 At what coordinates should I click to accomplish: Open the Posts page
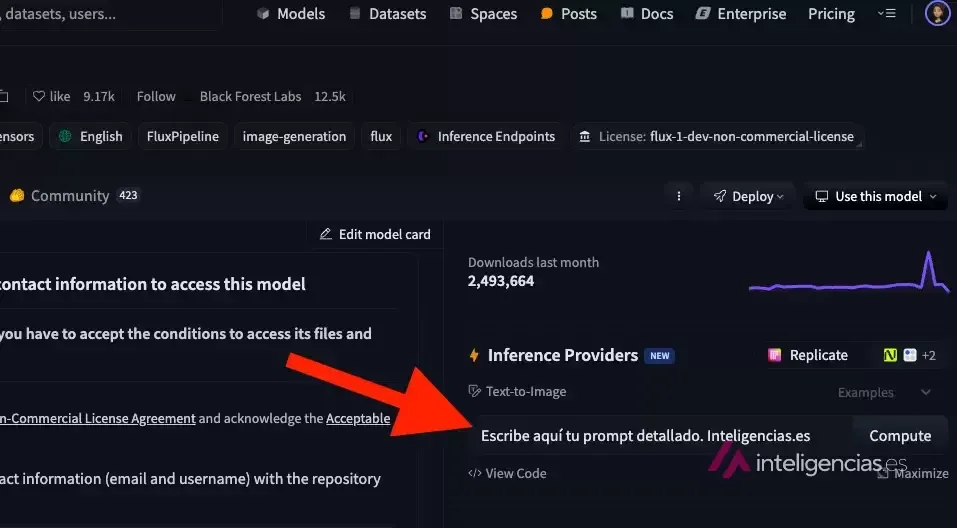(x=568, y=13)
